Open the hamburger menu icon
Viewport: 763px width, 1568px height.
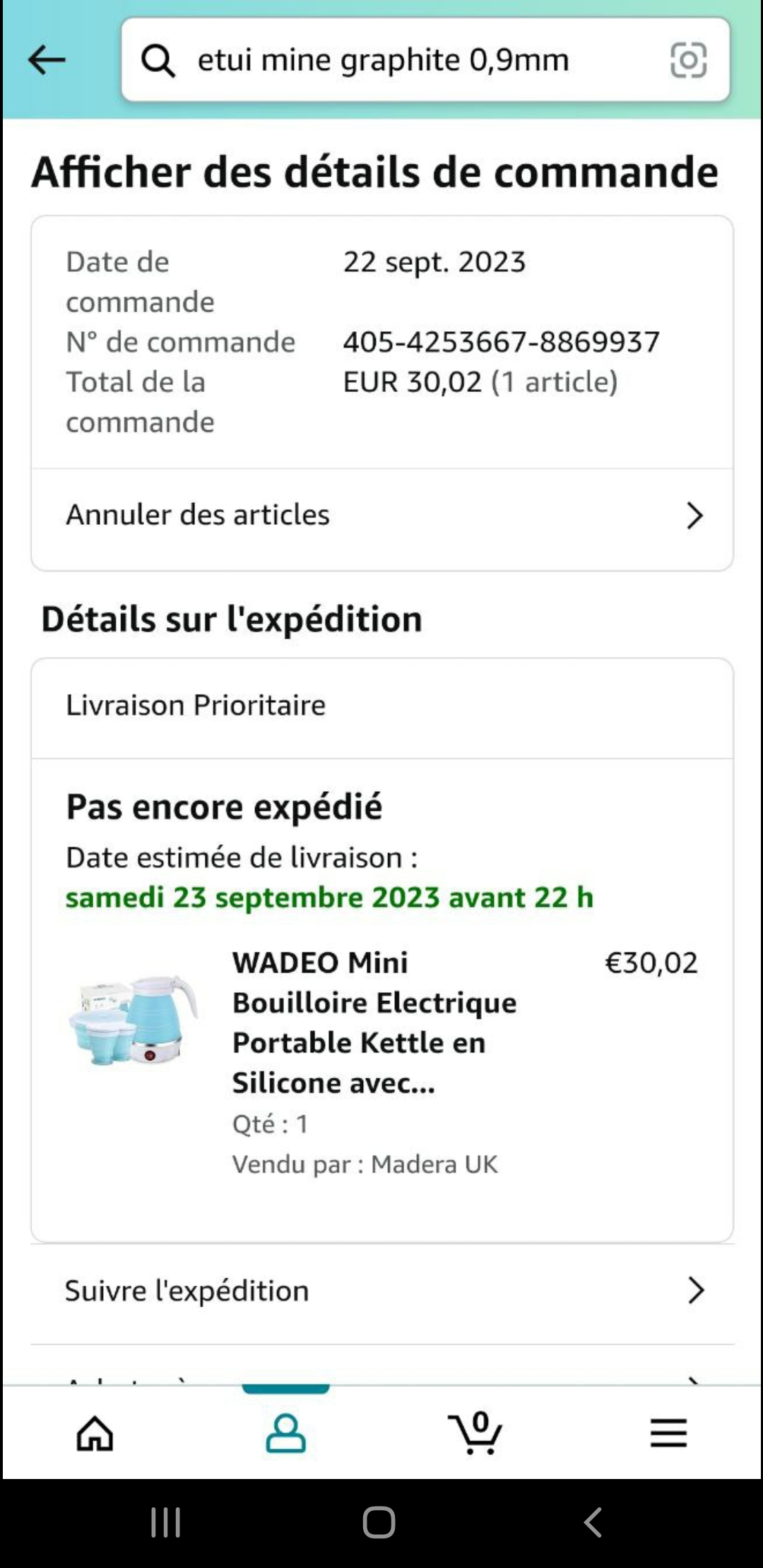click(668, 1433)
